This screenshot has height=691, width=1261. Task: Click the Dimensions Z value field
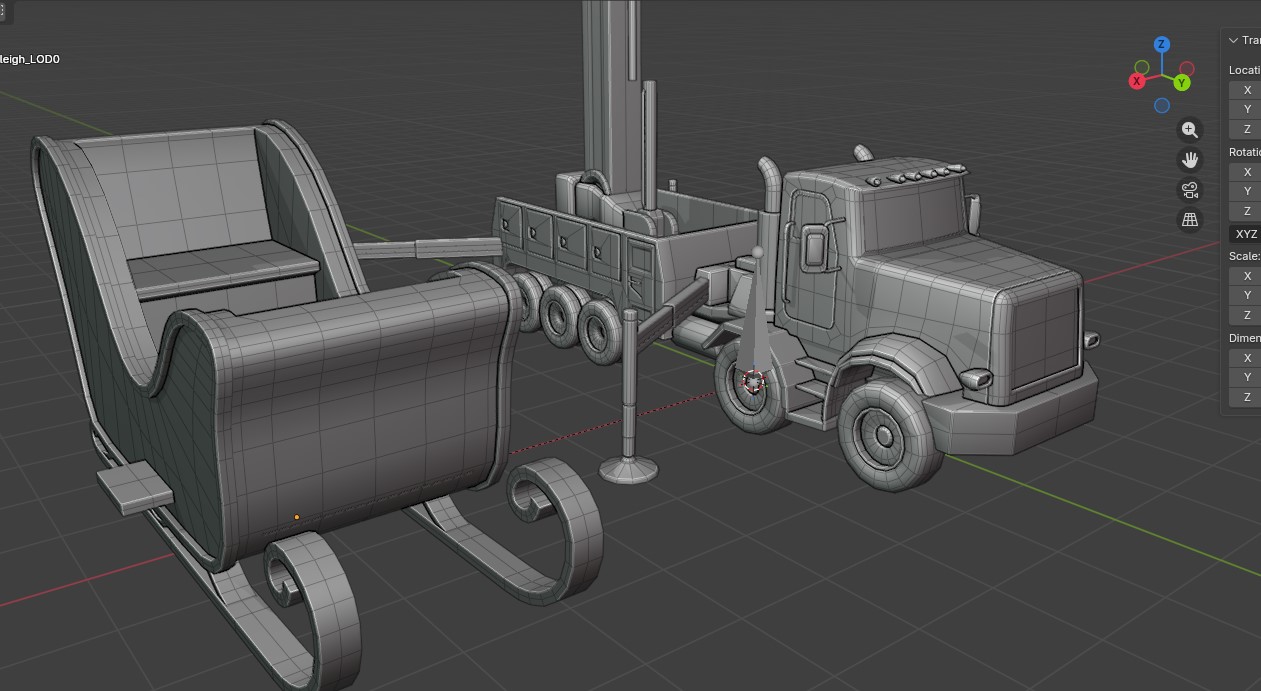pyautogui.click(x=1250, y=397)
